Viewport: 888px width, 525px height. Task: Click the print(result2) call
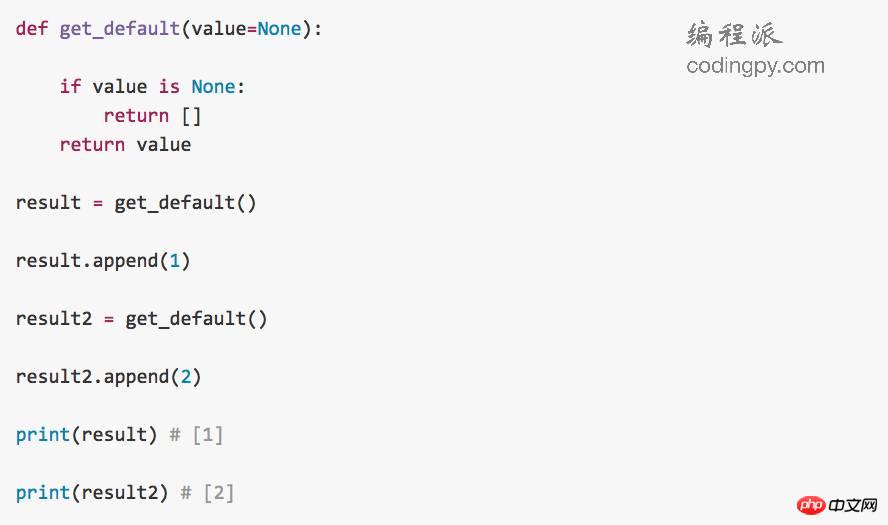(92, 493)
